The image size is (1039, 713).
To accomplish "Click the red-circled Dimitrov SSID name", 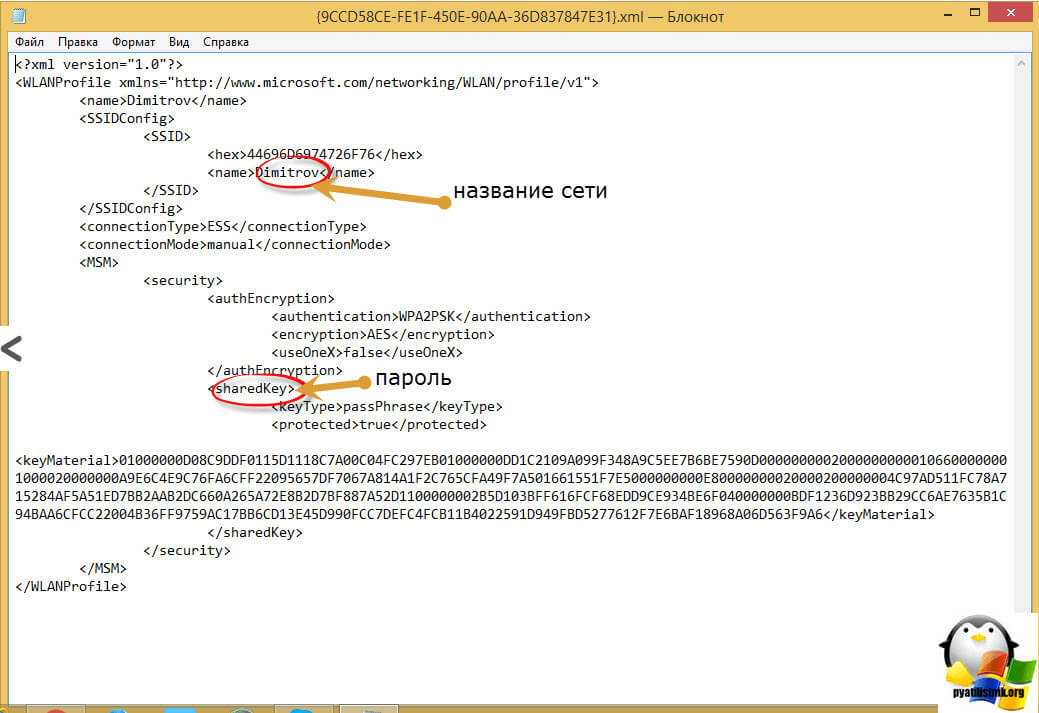I will tap(288, 172).
